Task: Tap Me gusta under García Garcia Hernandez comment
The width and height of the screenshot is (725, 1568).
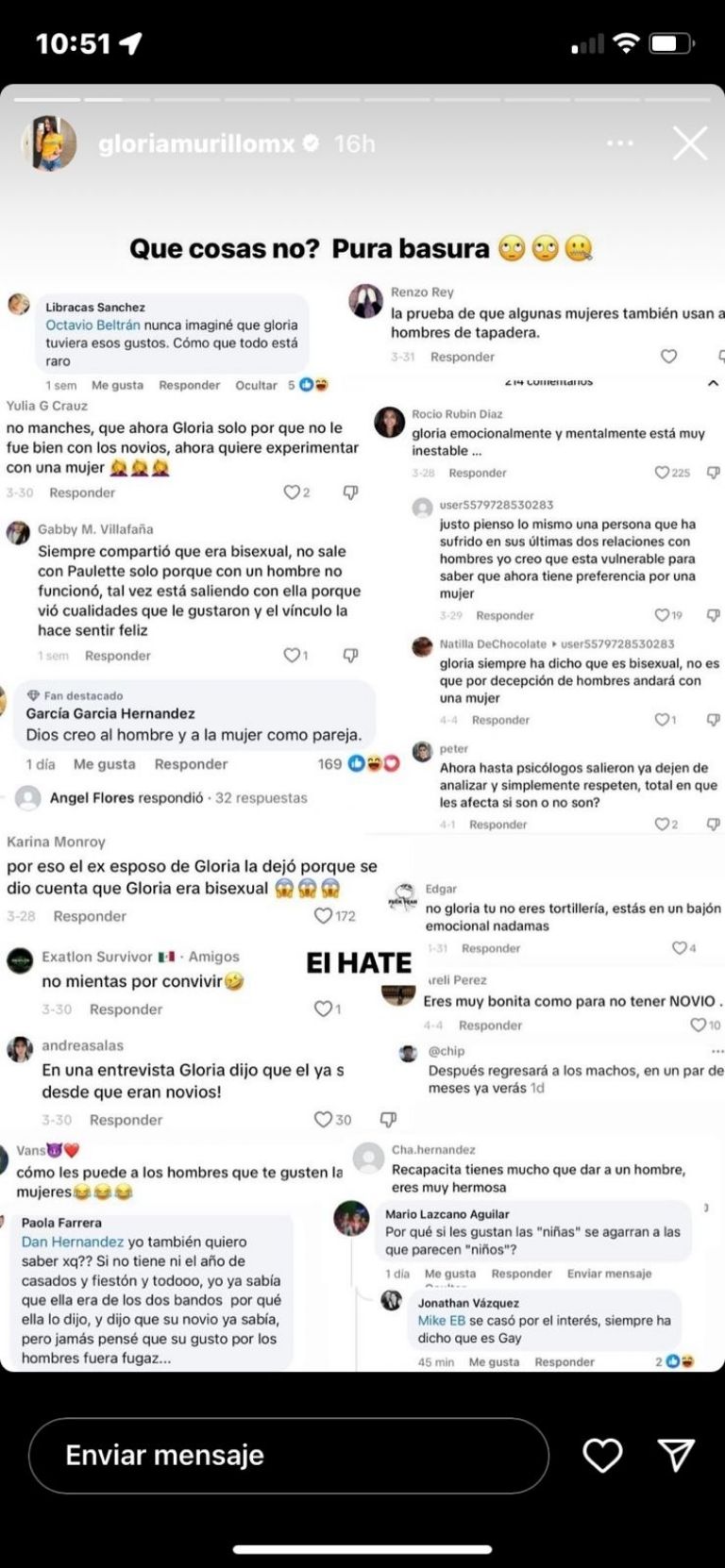Action: [104, 764]
